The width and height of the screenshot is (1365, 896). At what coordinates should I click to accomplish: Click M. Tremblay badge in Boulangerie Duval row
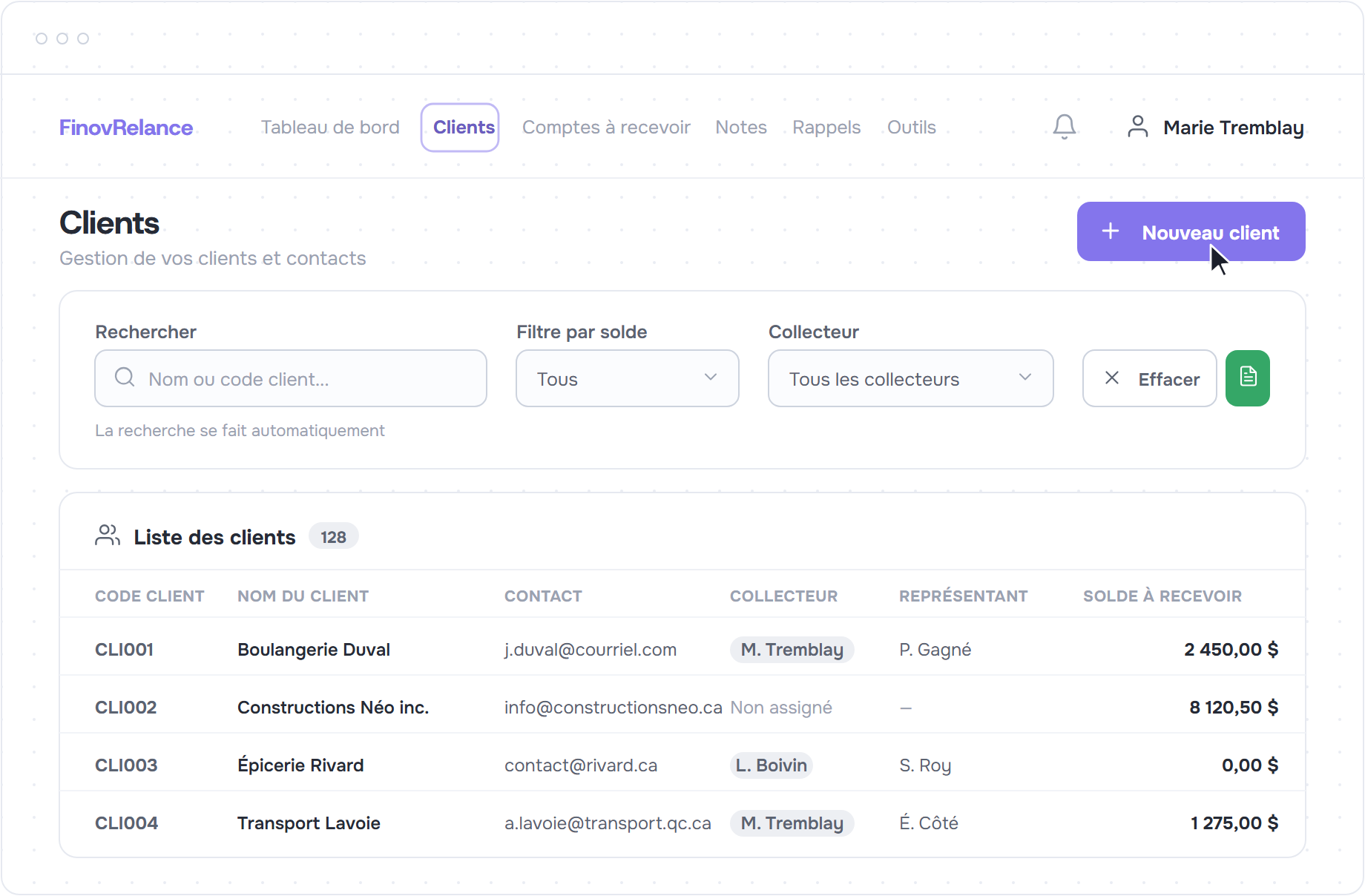(792, 650)
